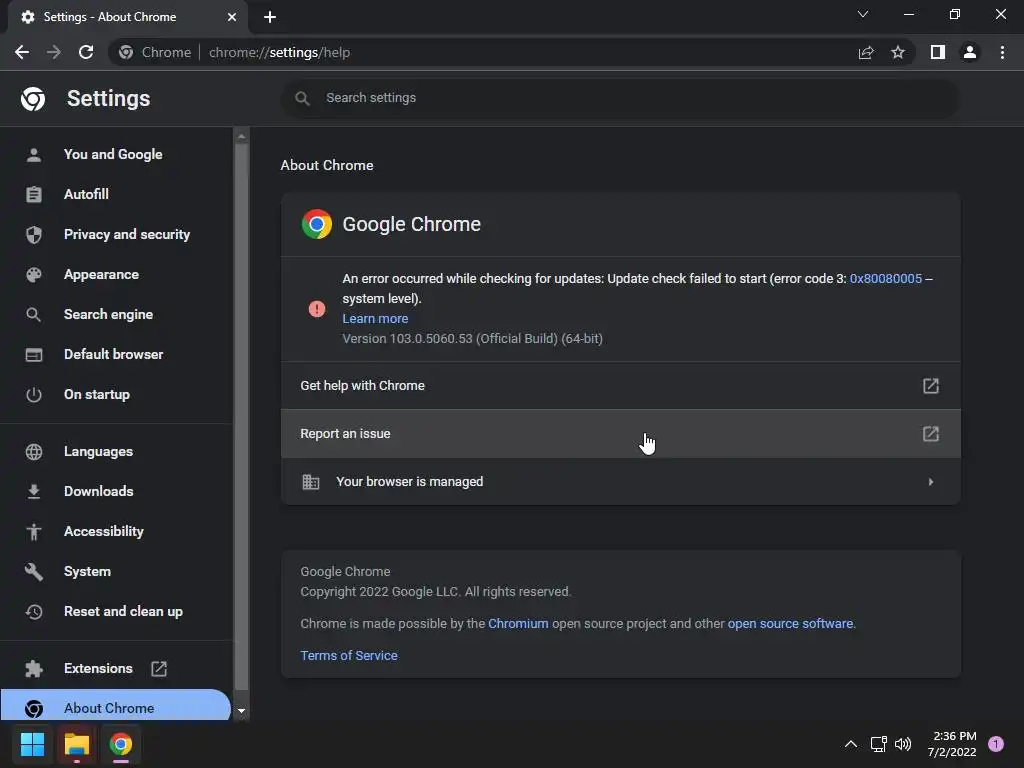Open Get help with Chrome
This screenshot has width=1024, height=768.
[620, 386]
